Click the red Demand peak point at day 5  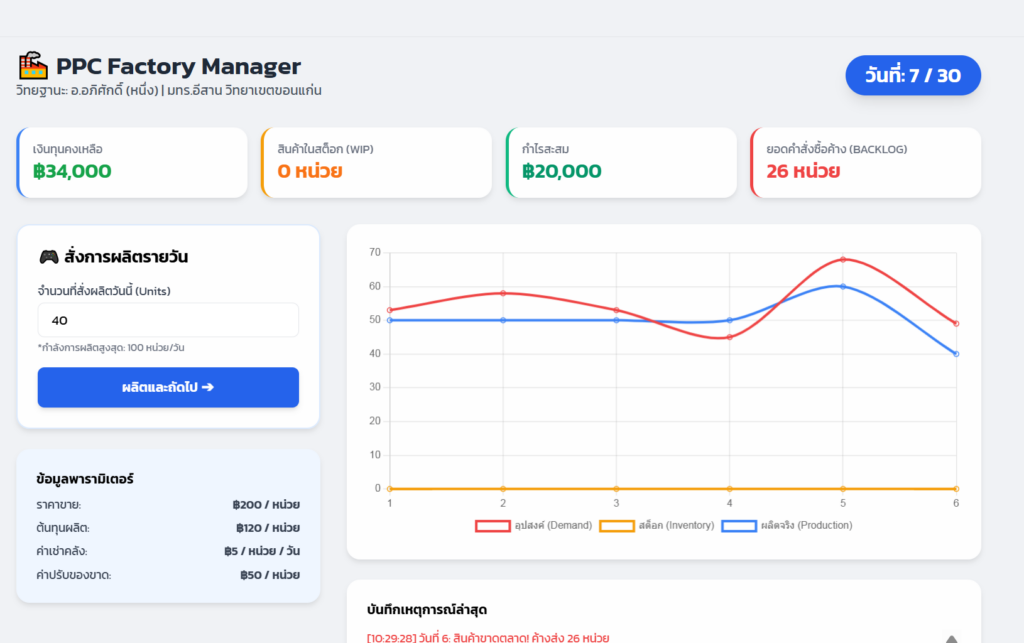[843, 260]
